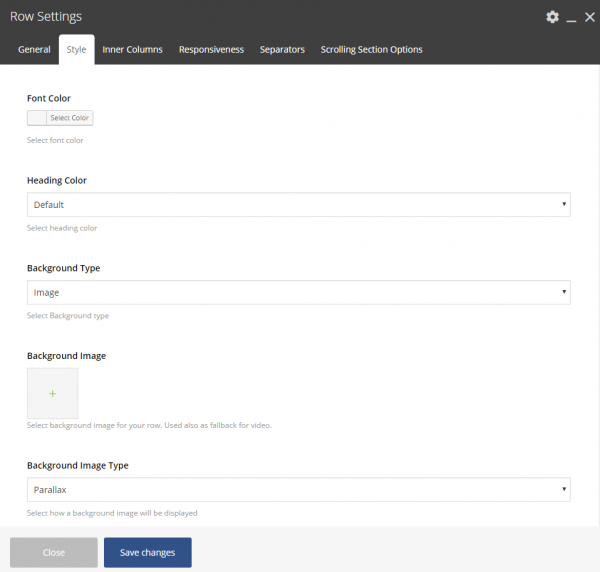This screenshot has height=572, width=600.
Task: Close Row Settings with the X icon
Action: pos(589,17)
